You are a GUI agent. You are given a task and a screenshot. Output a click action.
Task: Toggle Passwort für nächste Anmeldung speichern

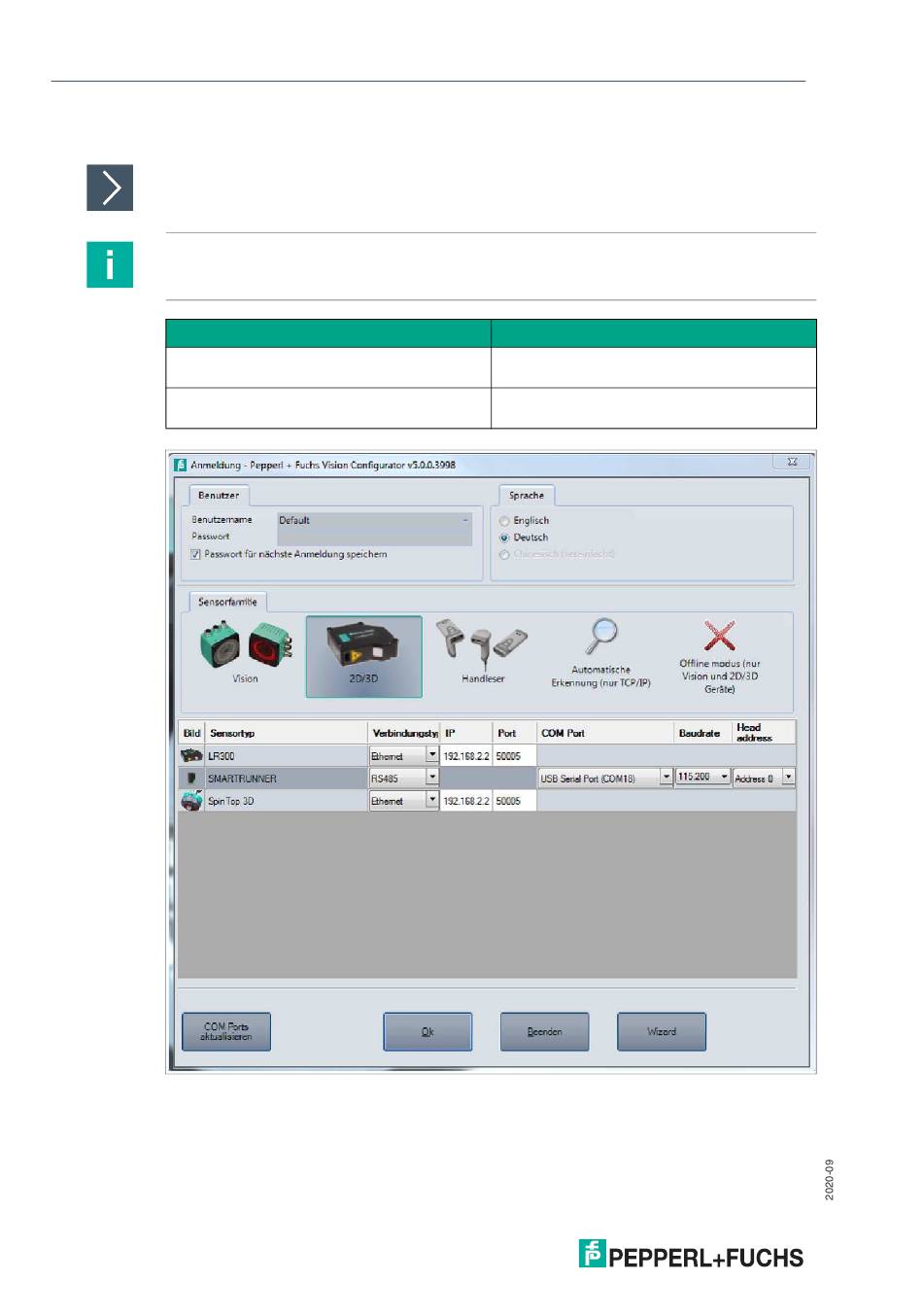(x=195, y=554)
